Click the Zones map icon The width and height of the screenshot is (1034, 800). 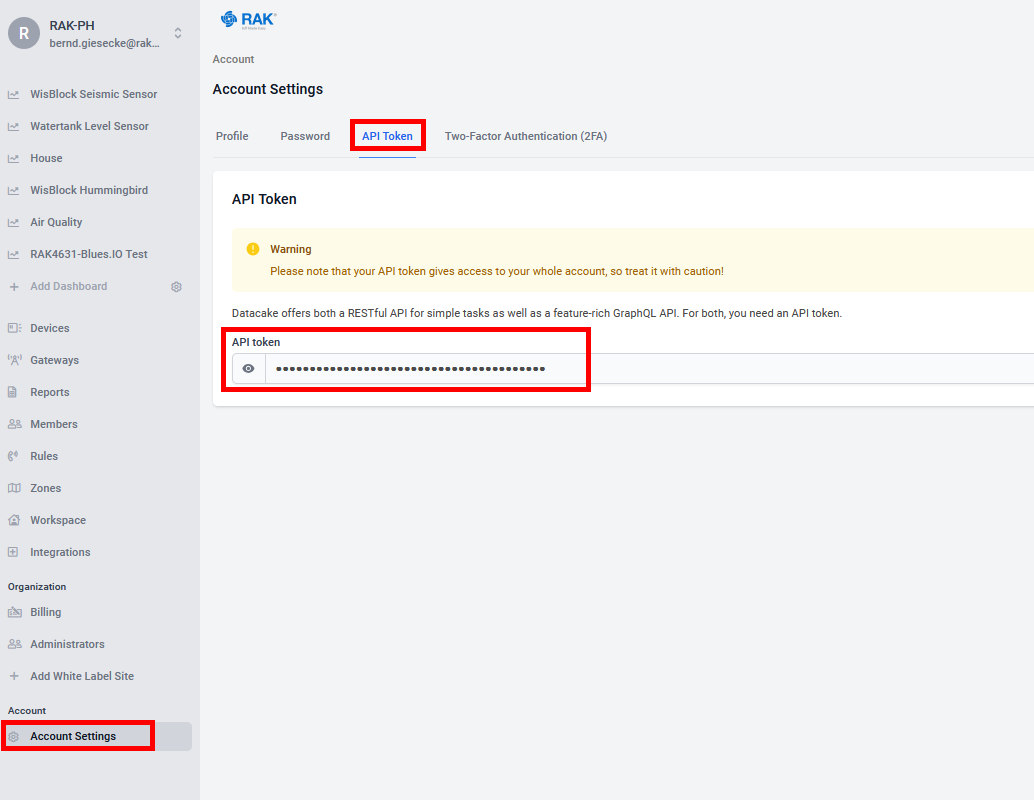(x=14, y=488)
